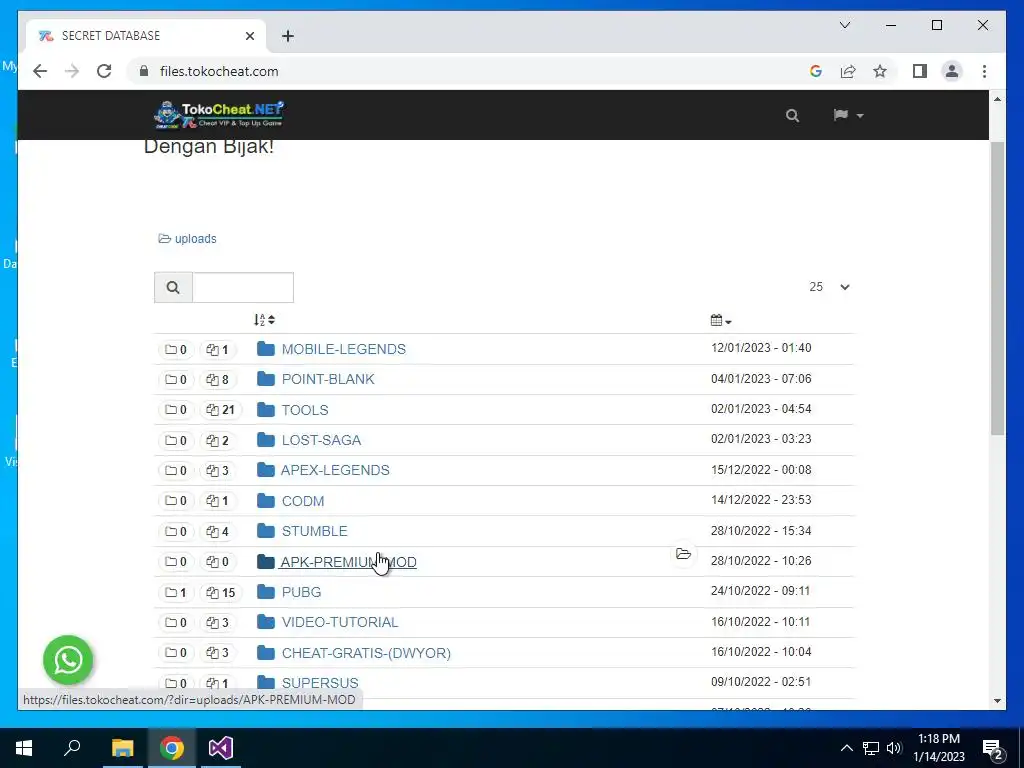Click the date 12/01/2023 - 01:40
Screen dimensions: 1024x768
761,348
